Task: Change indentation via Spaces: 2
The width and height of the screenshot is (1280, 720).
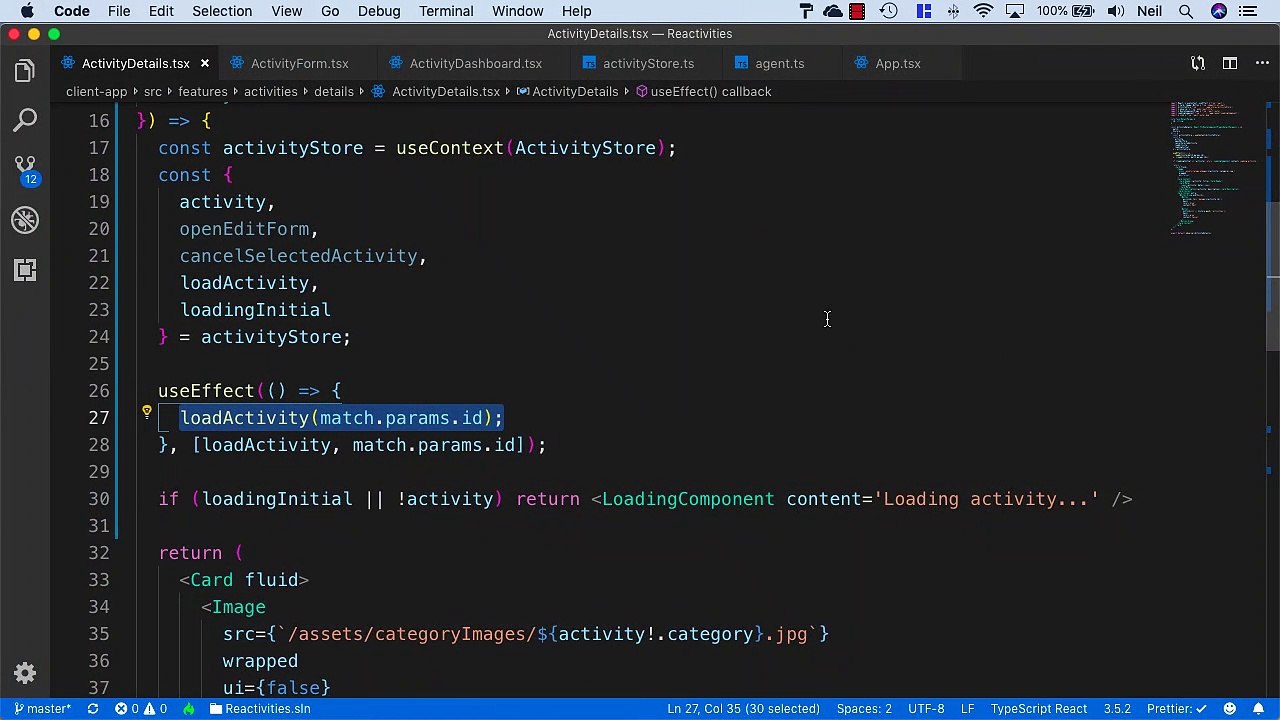Action: pyautogui.click(x=864, y=708)
